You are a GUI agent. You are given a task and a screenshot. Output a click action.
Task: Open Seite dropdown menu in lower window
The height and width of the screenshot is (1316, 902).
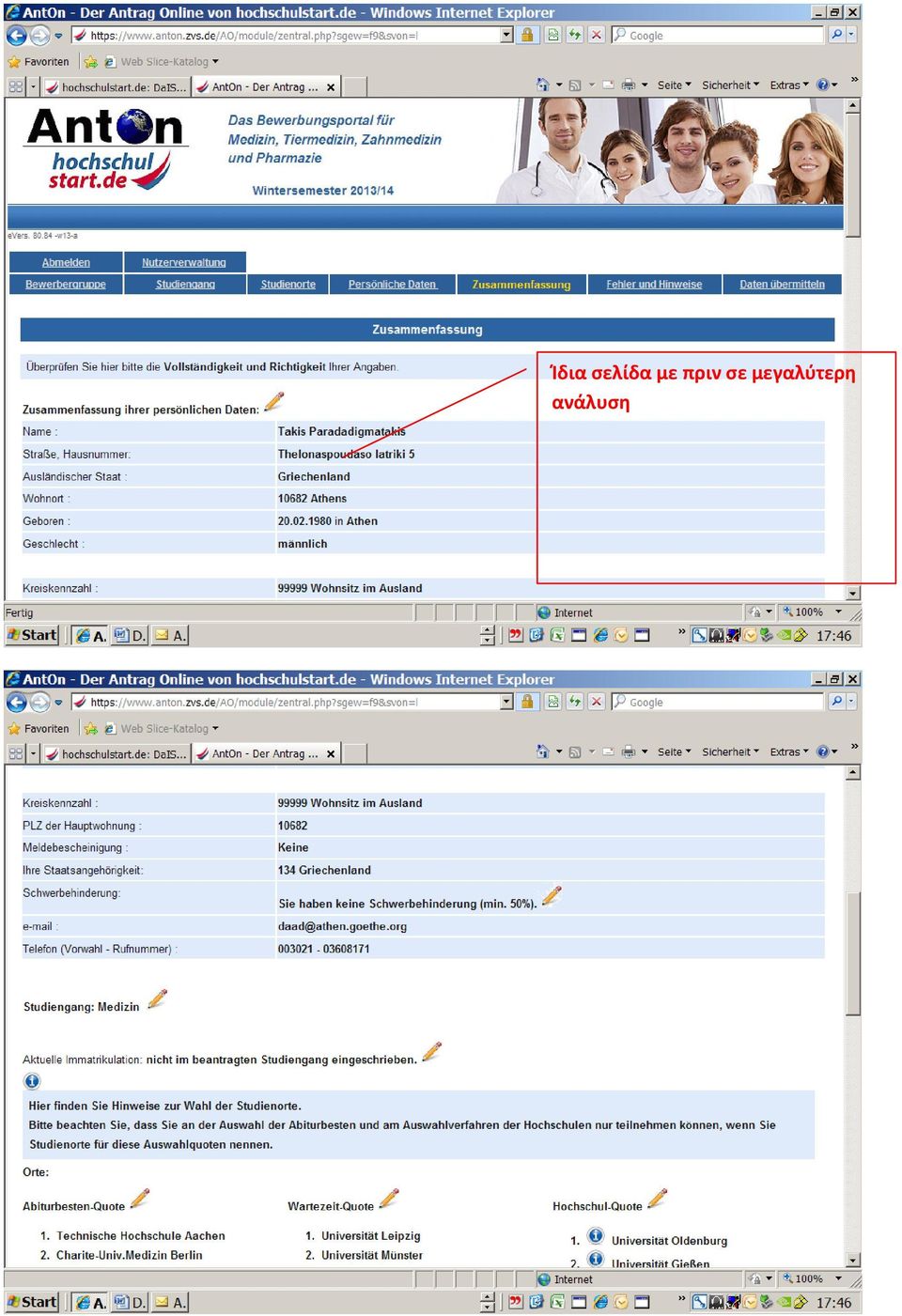tap(674, 751)
